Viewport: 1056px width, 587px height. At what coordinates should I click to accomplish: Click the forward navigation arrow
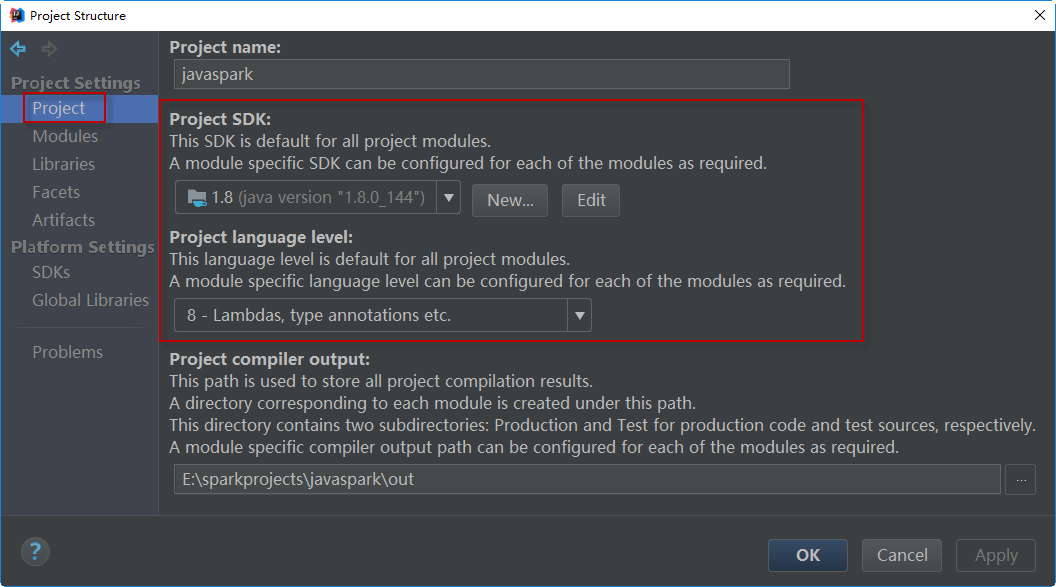[49, 49]
